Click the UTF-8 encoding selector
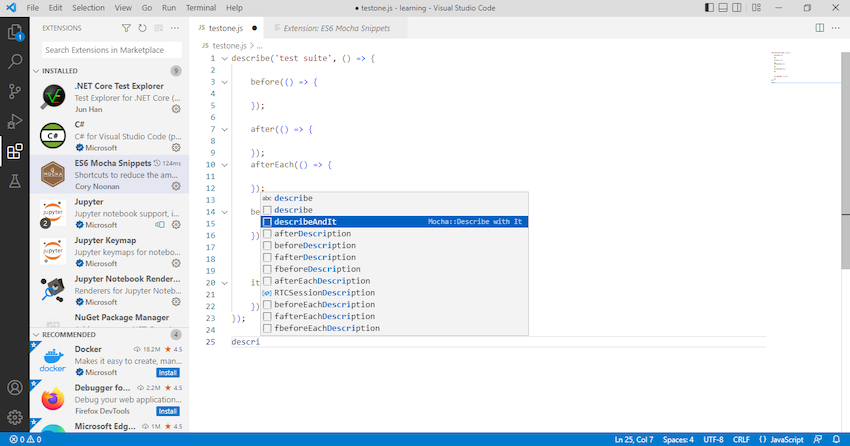 click(713, 439)
